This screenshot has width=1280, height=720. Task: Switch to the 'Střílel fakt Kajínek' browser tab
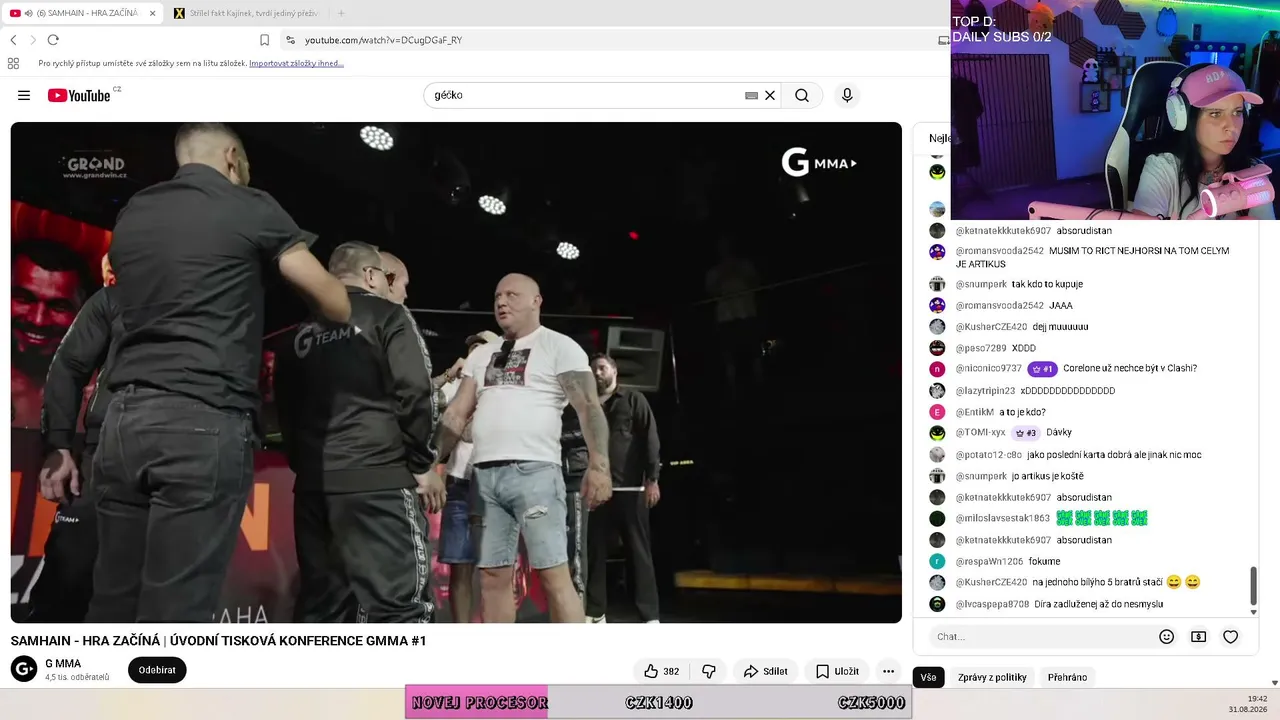[x=245, y=13]
